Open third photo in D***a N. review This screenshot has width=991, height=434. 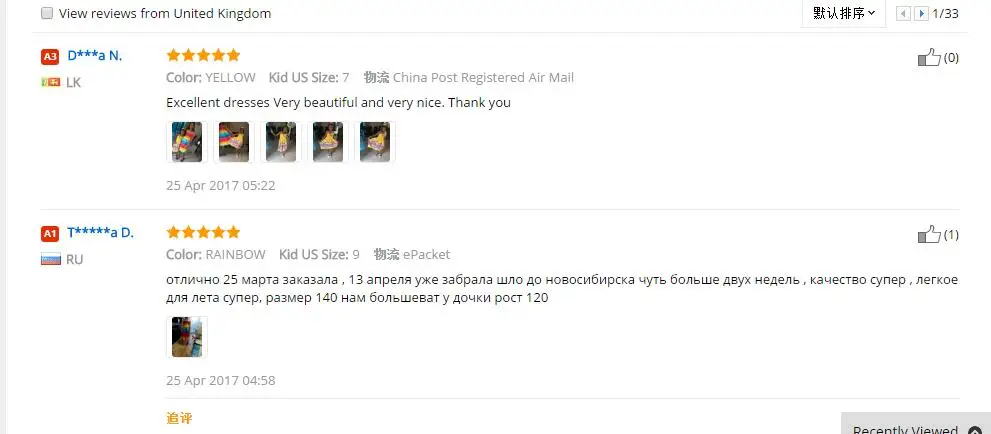click(281, 142)
